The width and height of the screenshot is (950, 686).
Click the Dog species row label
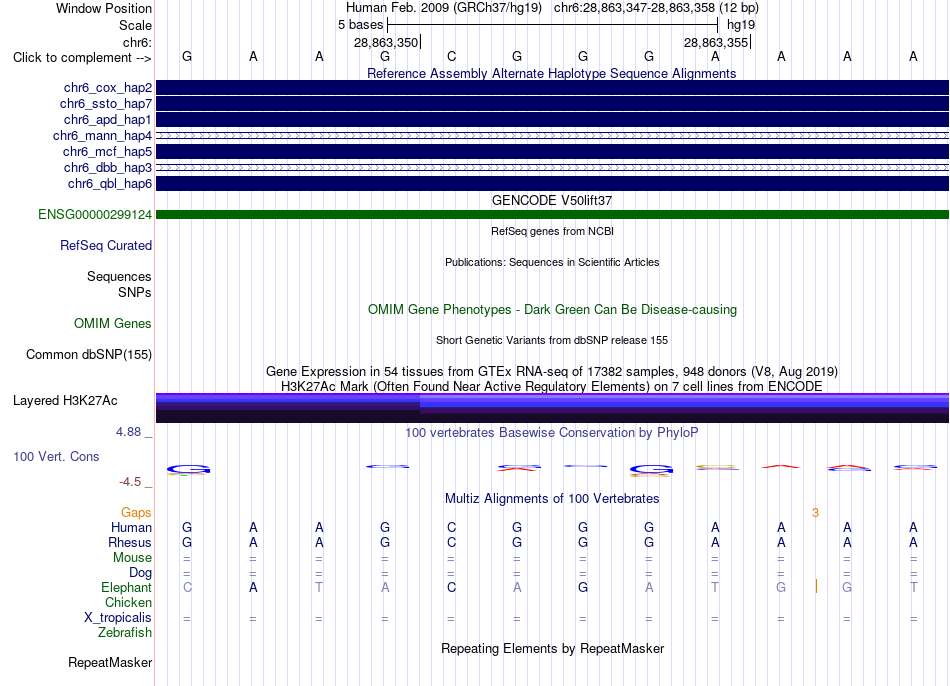click(140, 573)
